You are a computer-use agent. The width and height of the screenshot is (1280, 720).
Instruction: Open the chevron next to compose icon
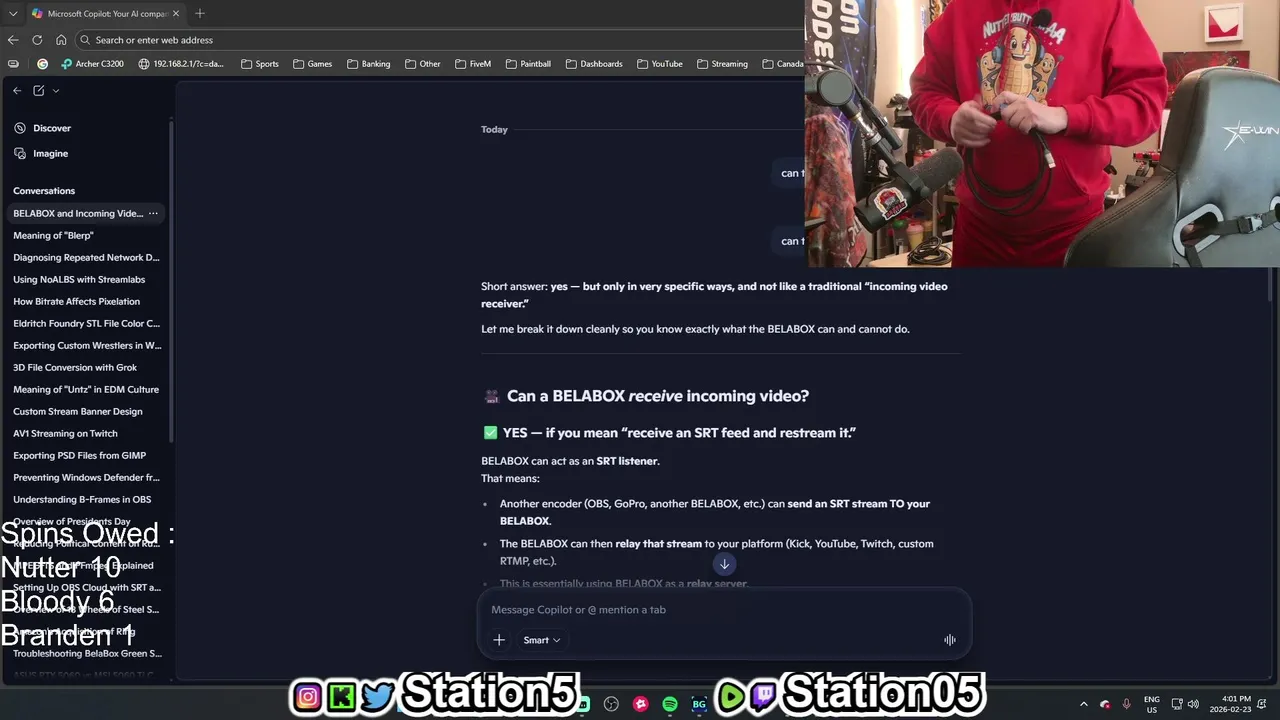[x=56, y=91]
